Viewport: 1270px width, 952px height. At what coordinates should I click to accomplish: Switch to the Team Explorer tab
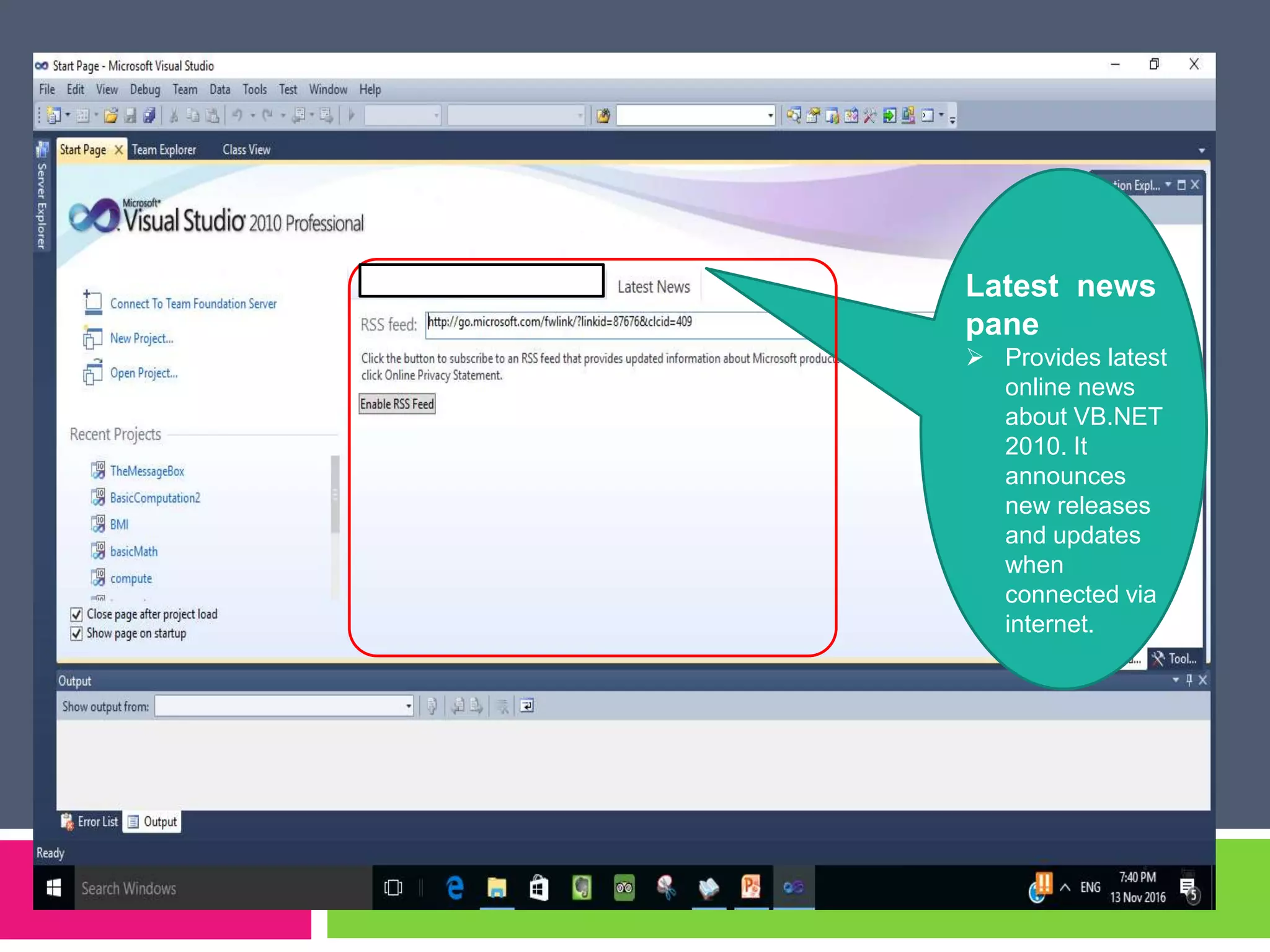tap(164, 149)
